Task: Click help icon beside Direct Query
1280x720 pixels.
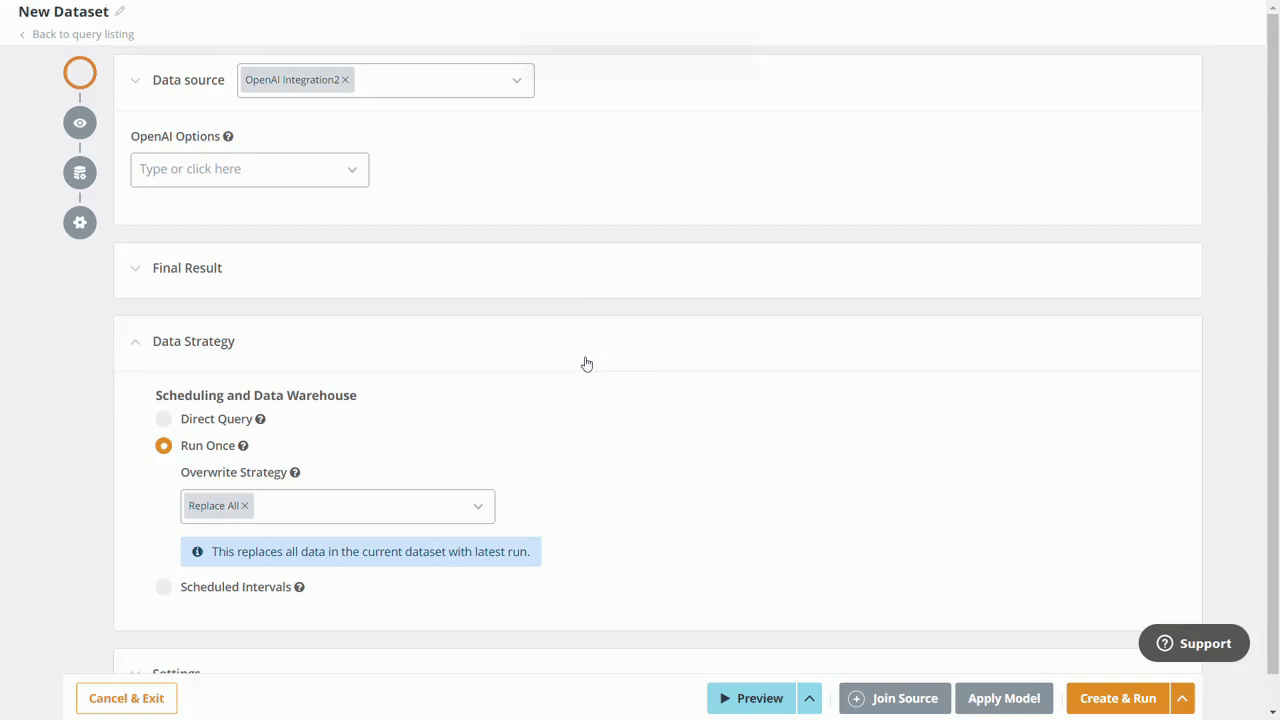Action: pyautogui.click(x=260, y=420)
